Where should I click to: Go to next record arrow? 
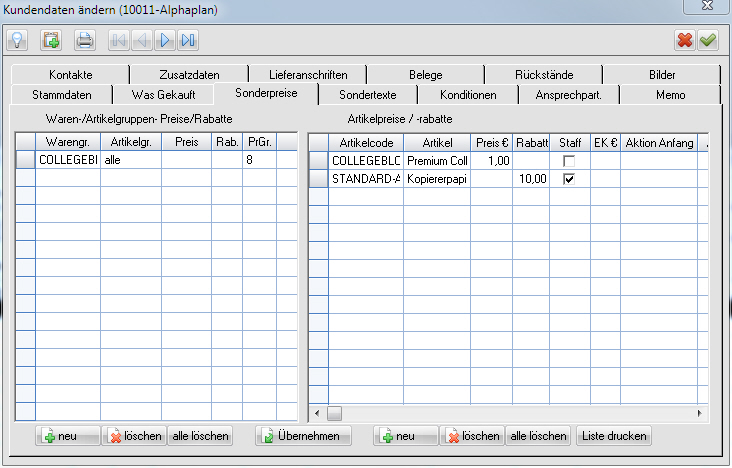(164, 40)
